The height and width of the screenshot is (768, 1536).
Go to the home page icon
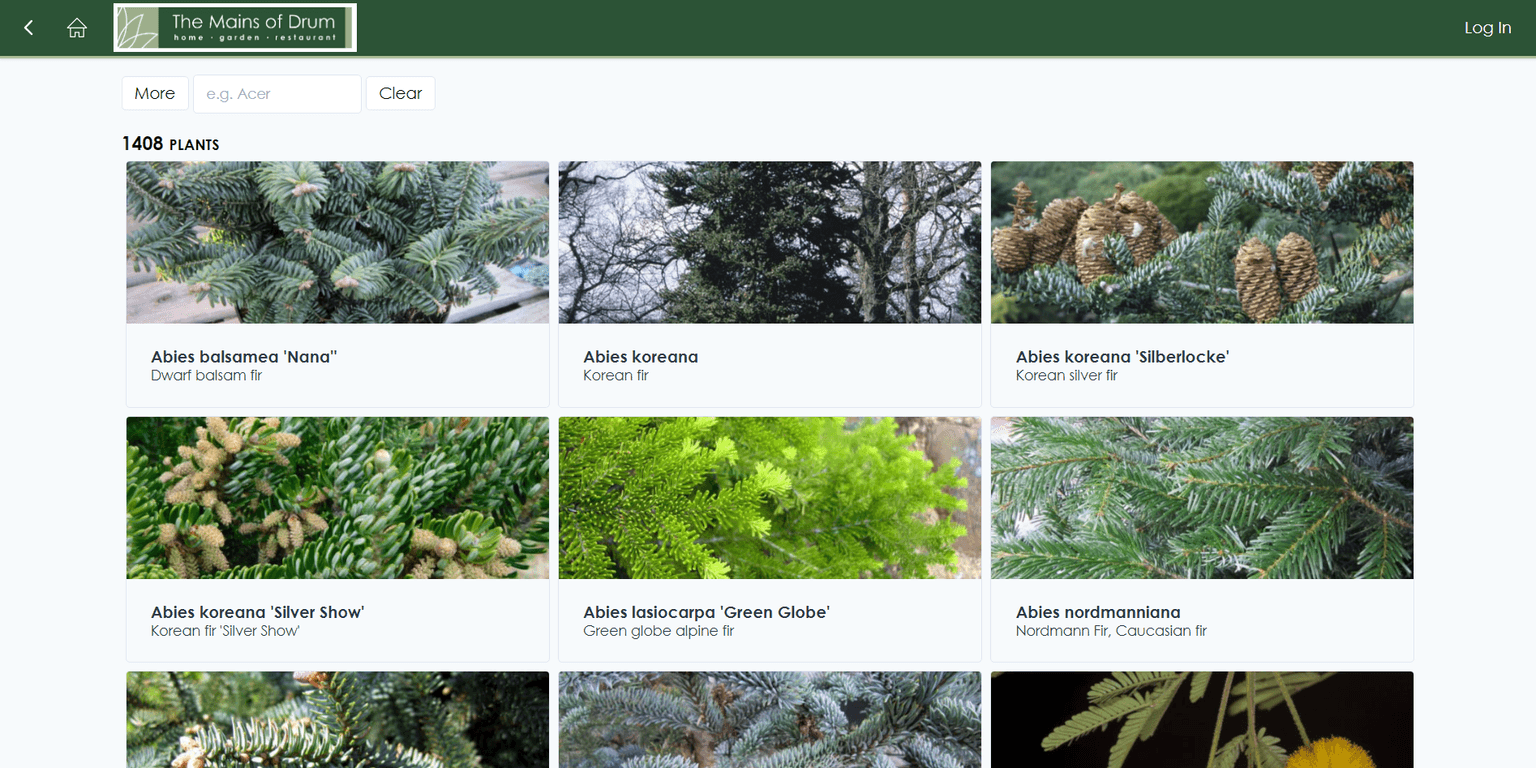click(77, 28)
